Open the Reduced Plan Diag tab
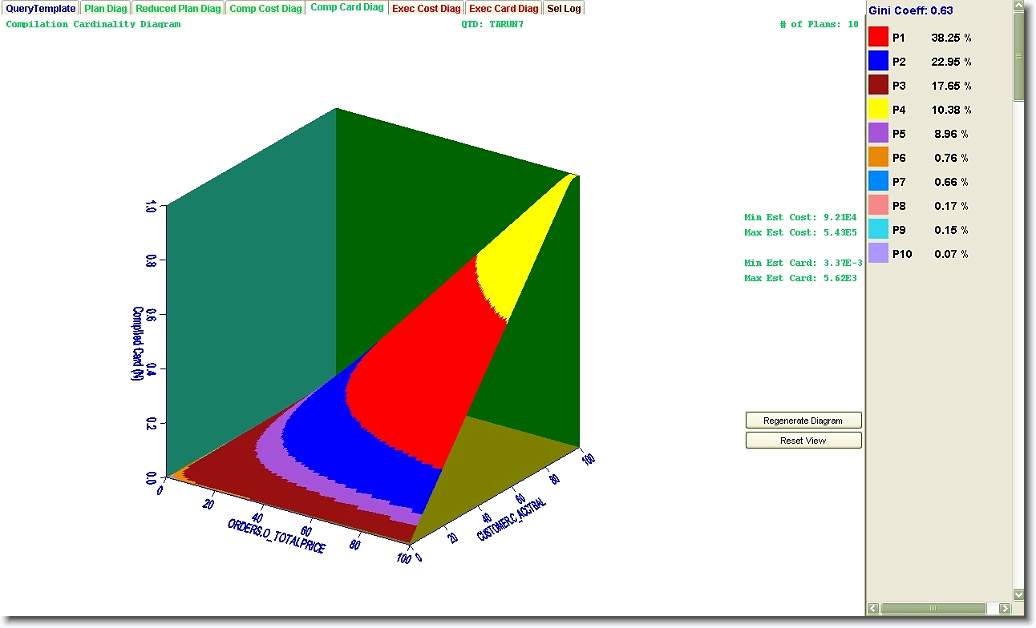The height and width of the screenshot is (628, 1036). coord(178,8)
